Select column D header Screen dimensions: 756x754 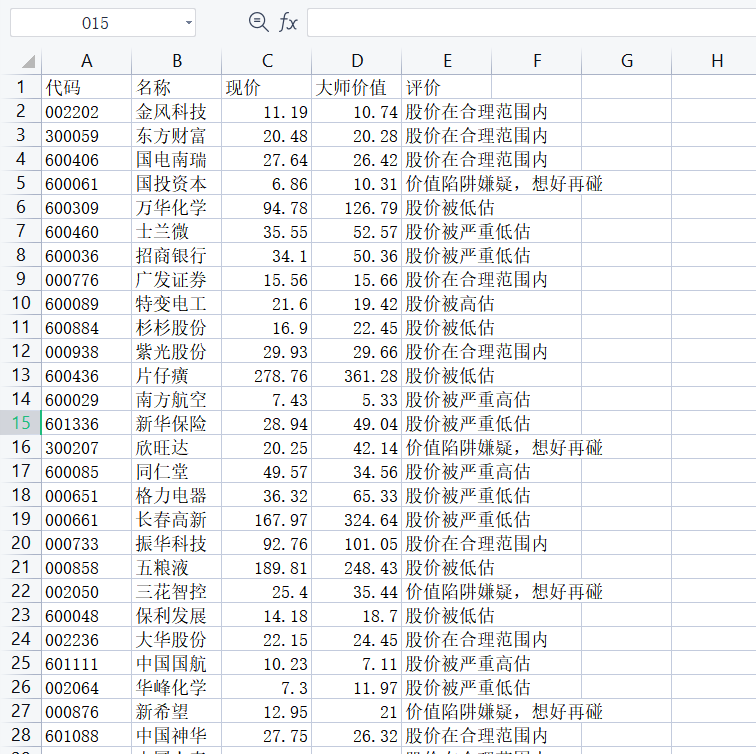tap(357, 61)
